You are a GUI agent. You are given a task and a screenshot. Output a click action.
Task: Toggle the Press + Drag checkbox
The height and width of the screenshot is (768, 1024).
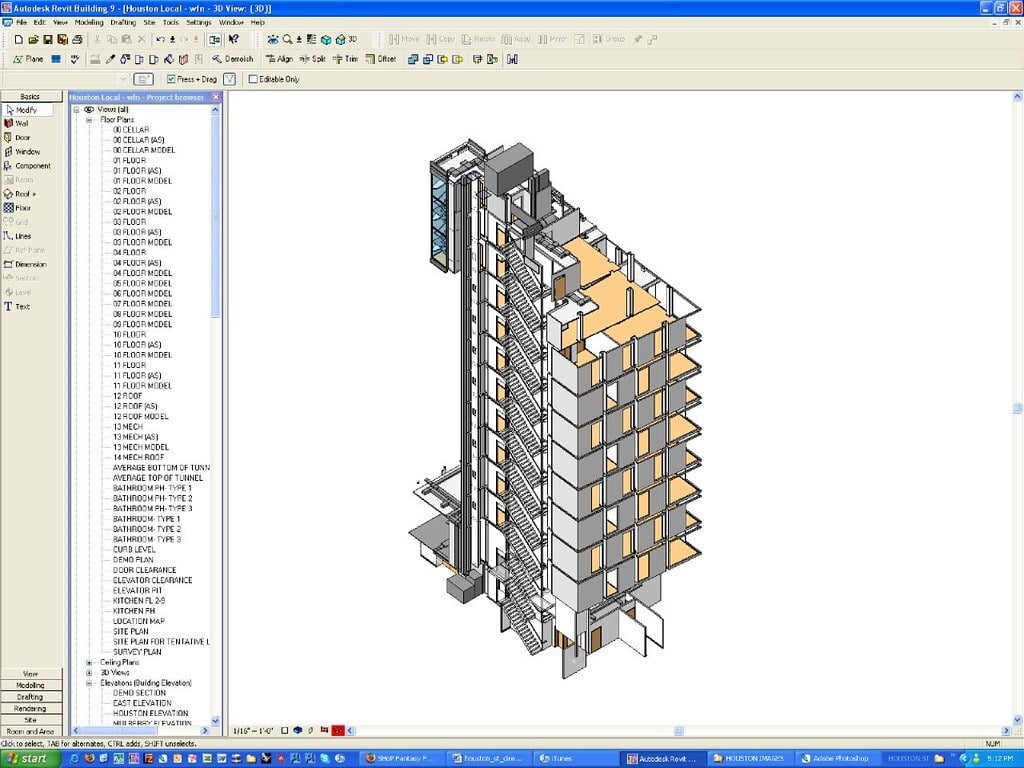click(x=170, y=79)
